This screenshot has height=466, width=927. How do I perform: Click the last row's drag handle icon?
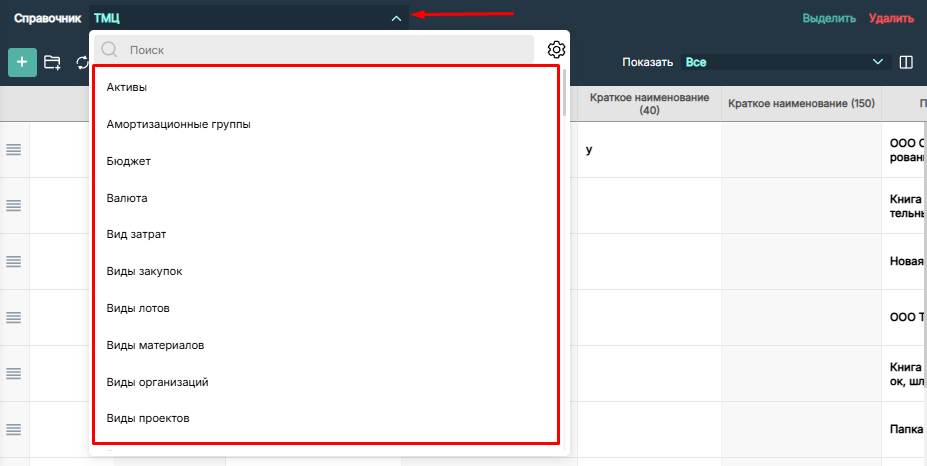[14, 429]
